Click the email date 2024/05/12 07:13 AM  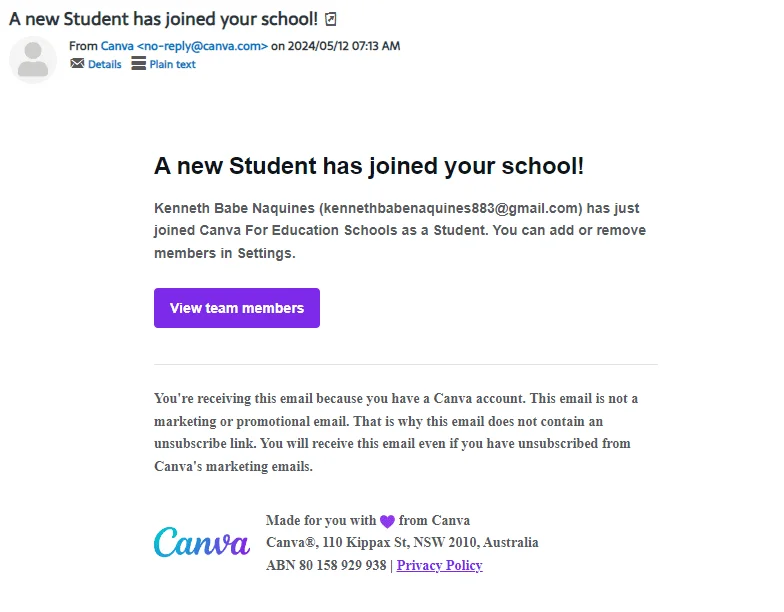pos(344,46)
